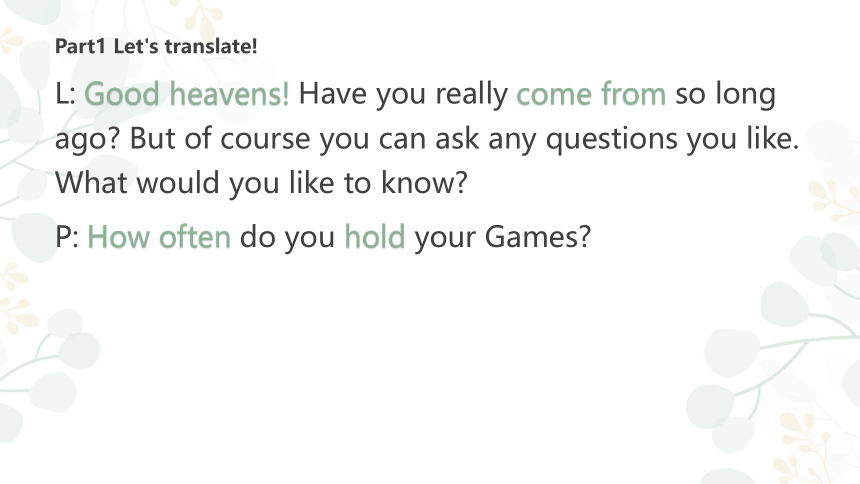
Task: Click the word "questions" in line two
Action: tap(612, 139)
